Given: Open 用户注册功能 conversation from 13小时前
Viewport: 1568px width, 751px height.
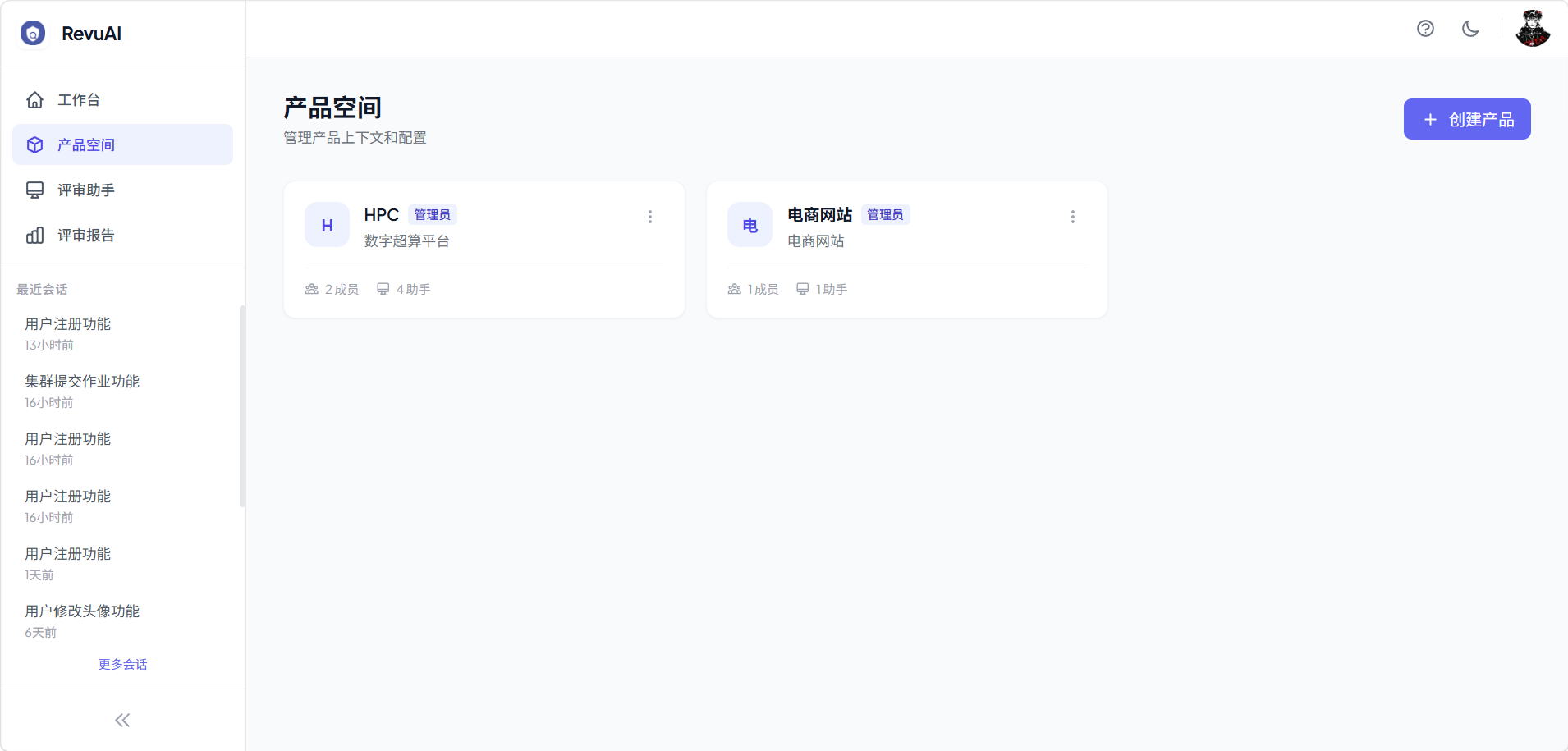Looking at the screenshot, I should click(123, 333).
